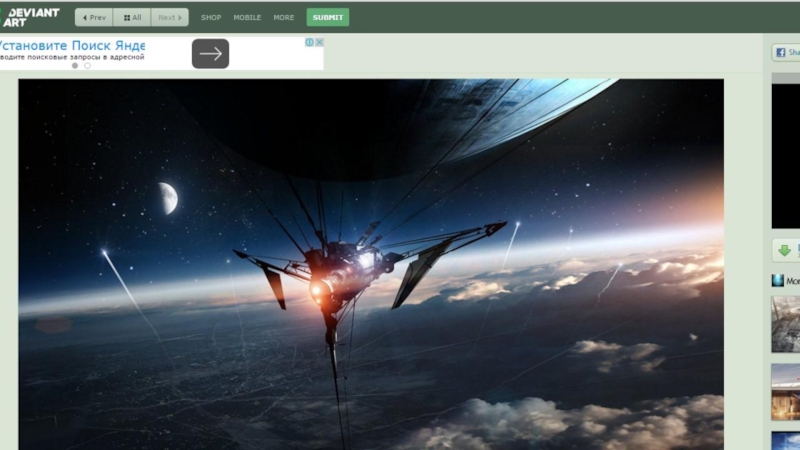Screen dimensions: 800x450
Task: Open the ad info icon
Action: 309,42
